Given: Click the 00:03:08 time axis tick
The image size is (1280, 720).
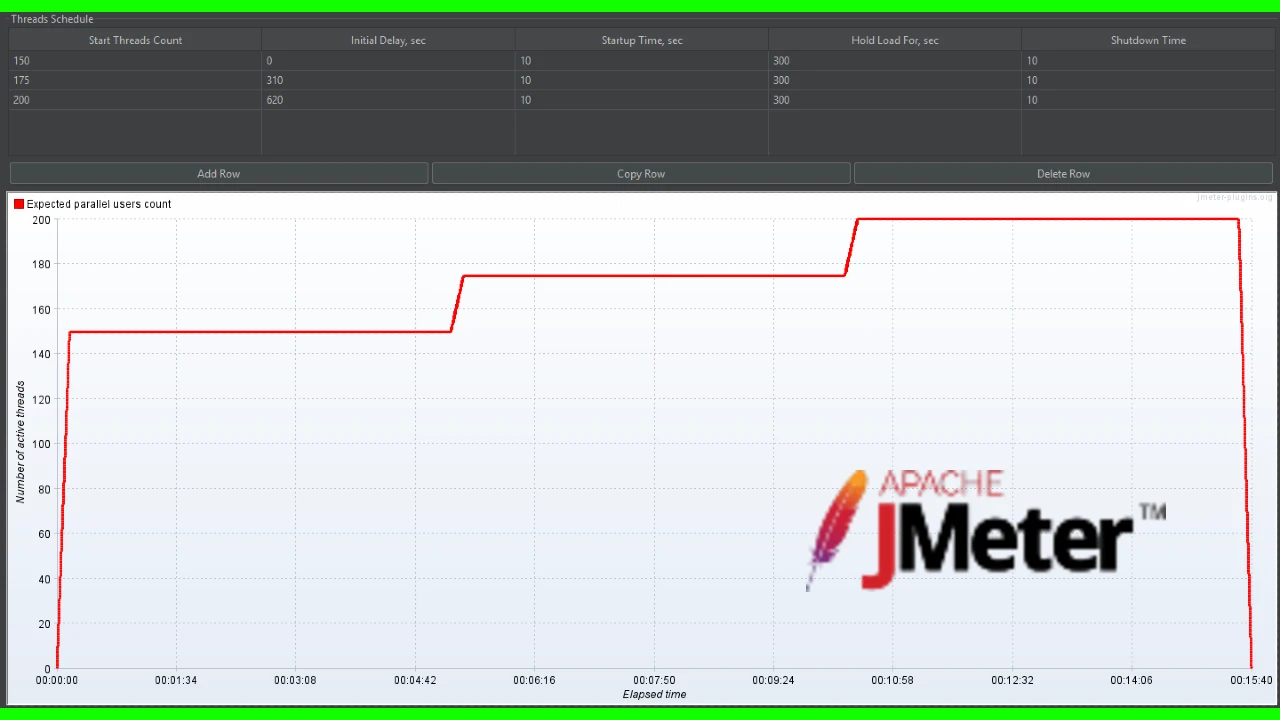Looking at the screenshot, I should pos(295,680).
